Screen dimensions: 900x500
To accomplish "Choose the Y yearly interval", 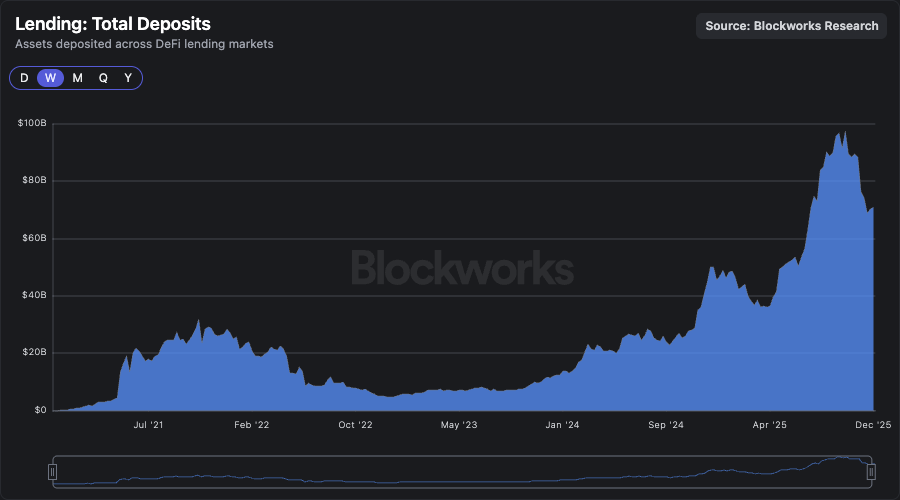I will (x=128, y=78).
